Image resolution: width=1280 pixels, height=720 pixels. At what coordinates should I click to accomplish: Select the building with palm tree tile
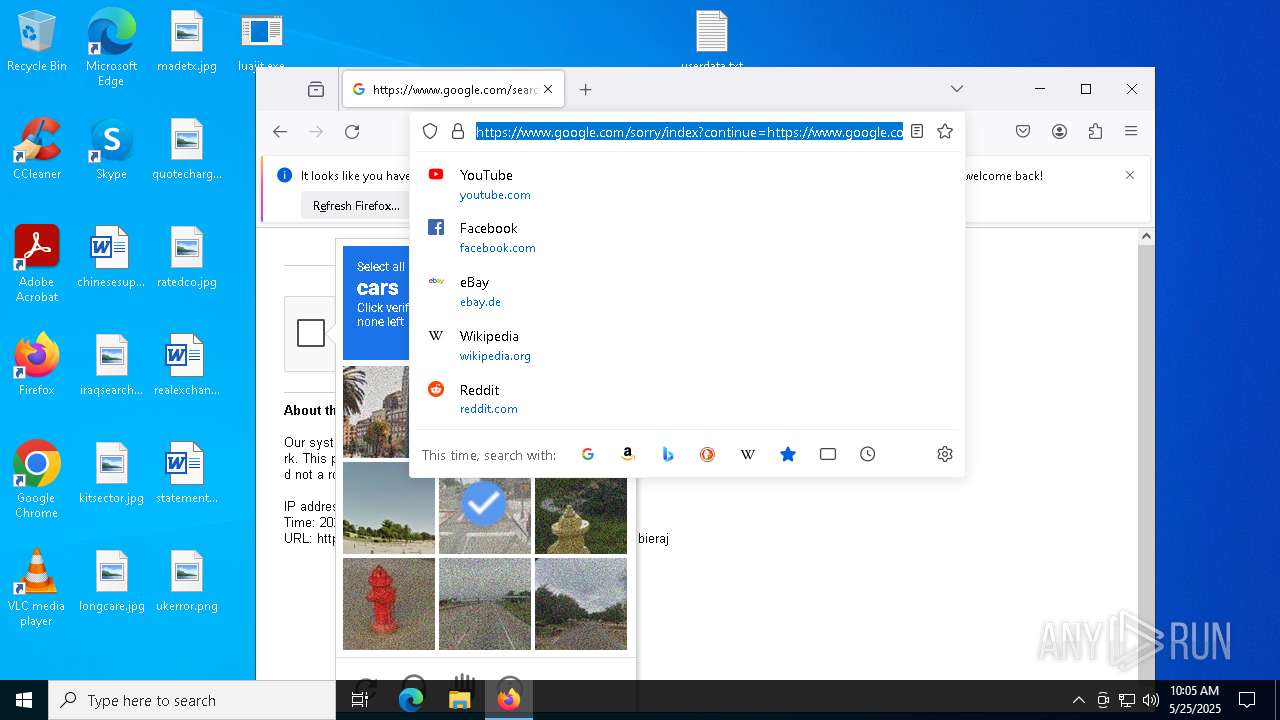tap(376, 412)
